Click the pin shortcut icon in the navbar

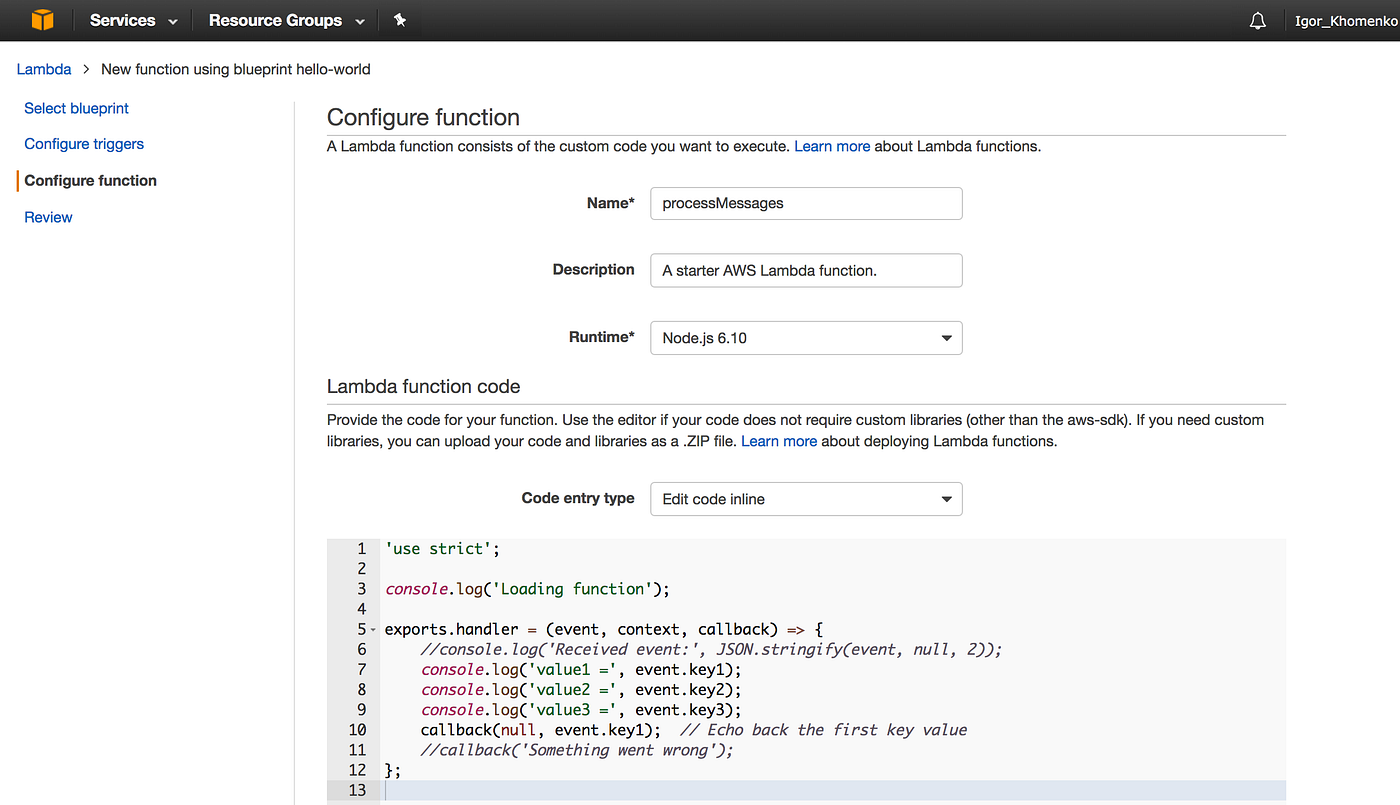coord(400,19)
